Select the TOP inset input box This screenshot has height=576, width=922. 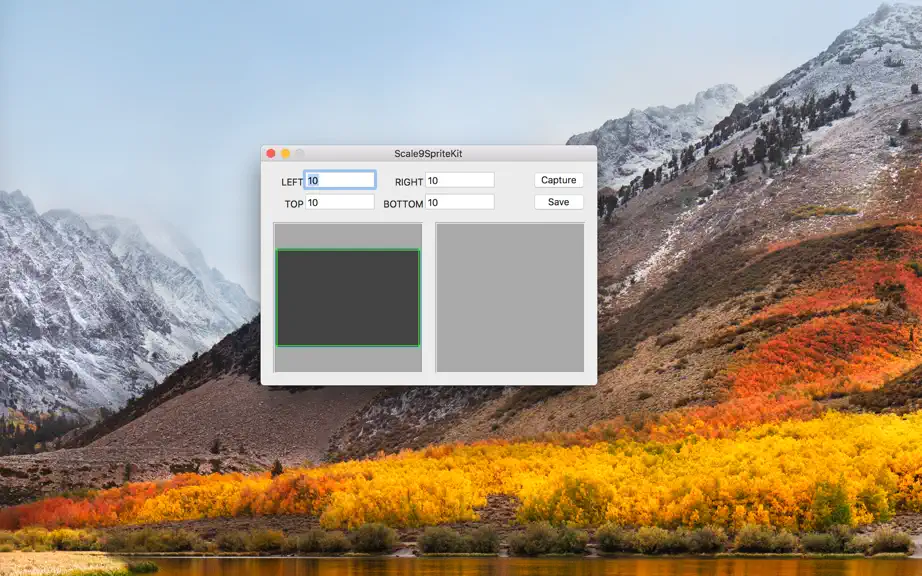(x=339, y=202)
